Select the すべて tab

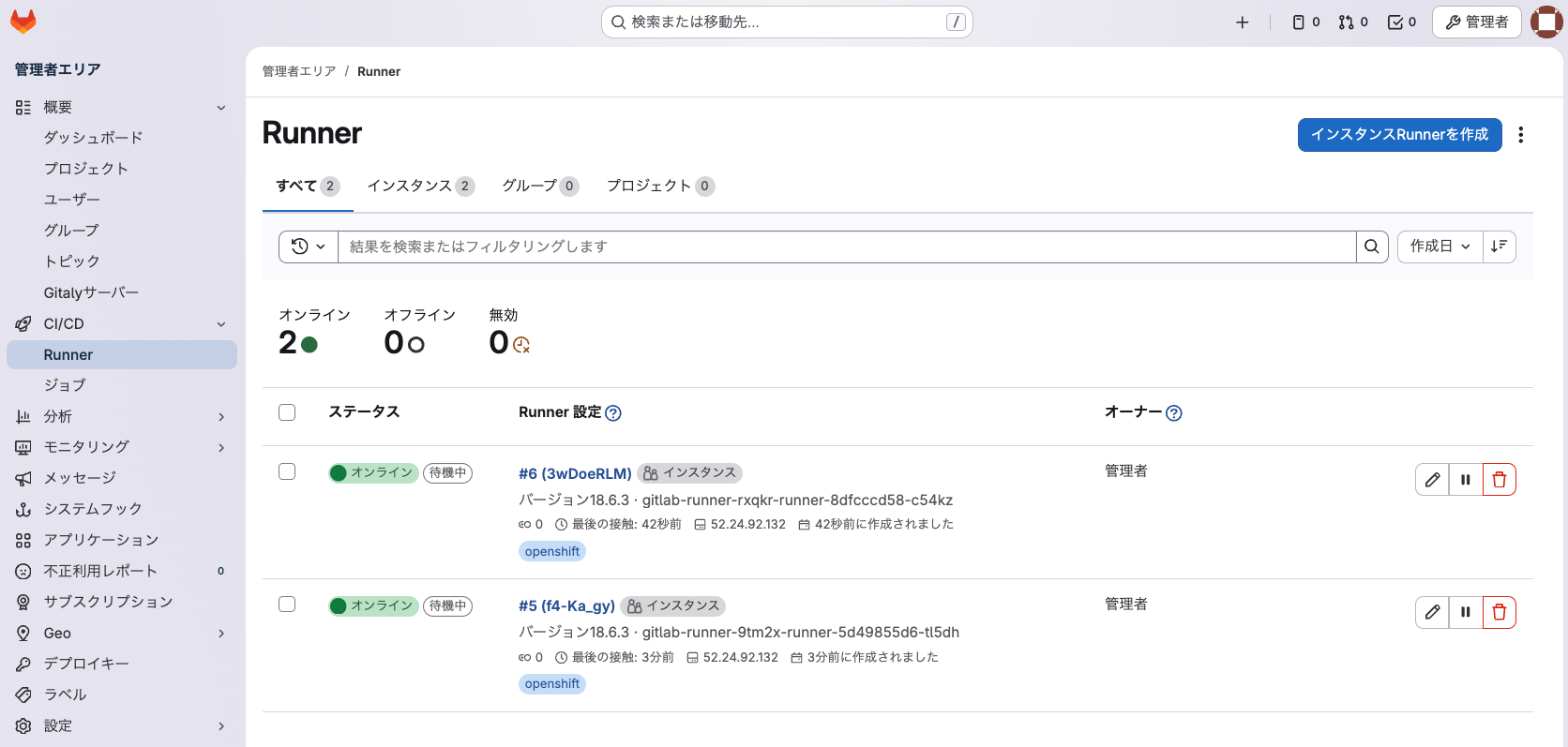pyautogui.click(x=308, y=186)
